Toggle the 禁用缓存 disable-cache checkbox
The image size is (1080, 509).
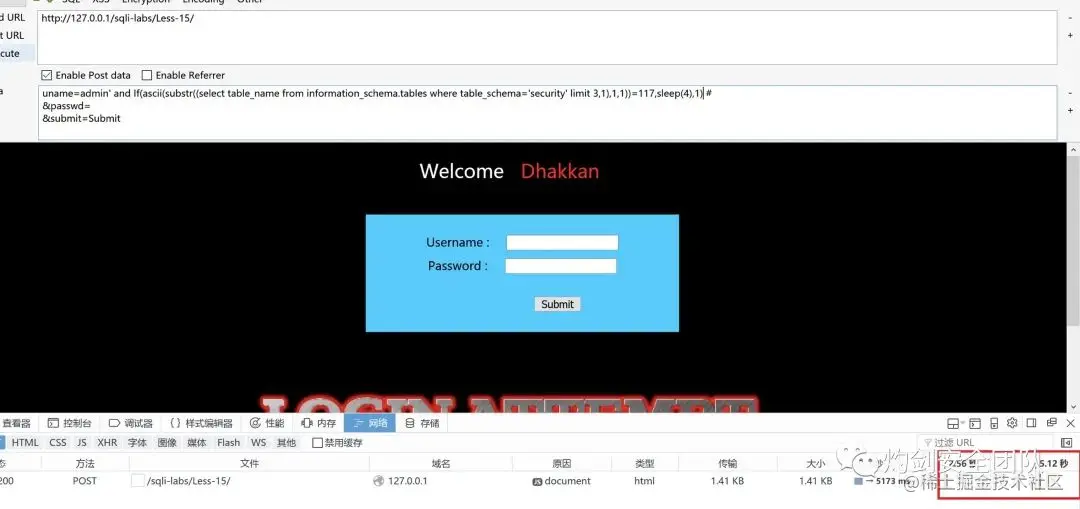(317, 443)
